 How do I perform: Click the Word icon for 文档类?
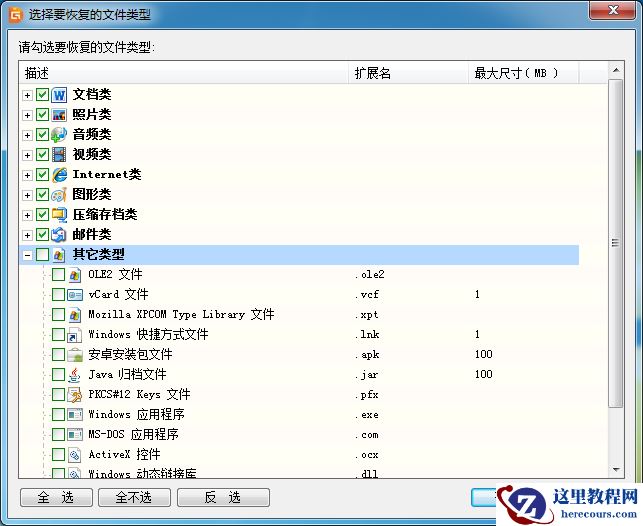tap(59, 95)
